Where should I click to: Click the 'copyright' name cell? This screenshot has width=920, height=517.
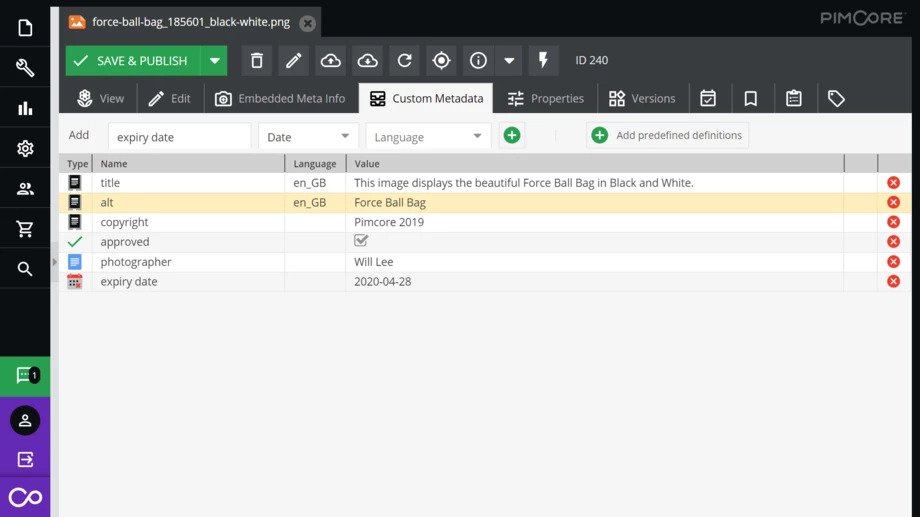coord(188,222)
